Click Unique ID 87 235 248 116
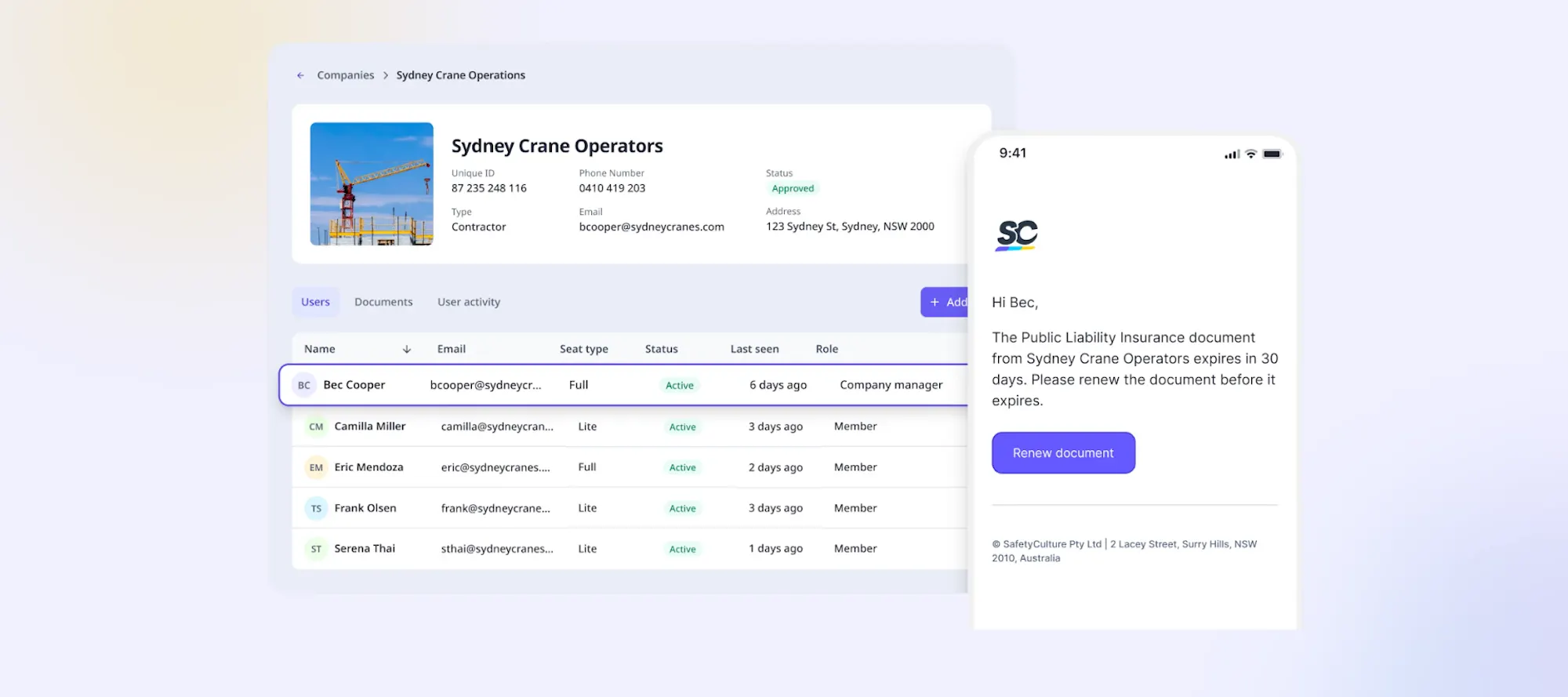 [489, 188]
